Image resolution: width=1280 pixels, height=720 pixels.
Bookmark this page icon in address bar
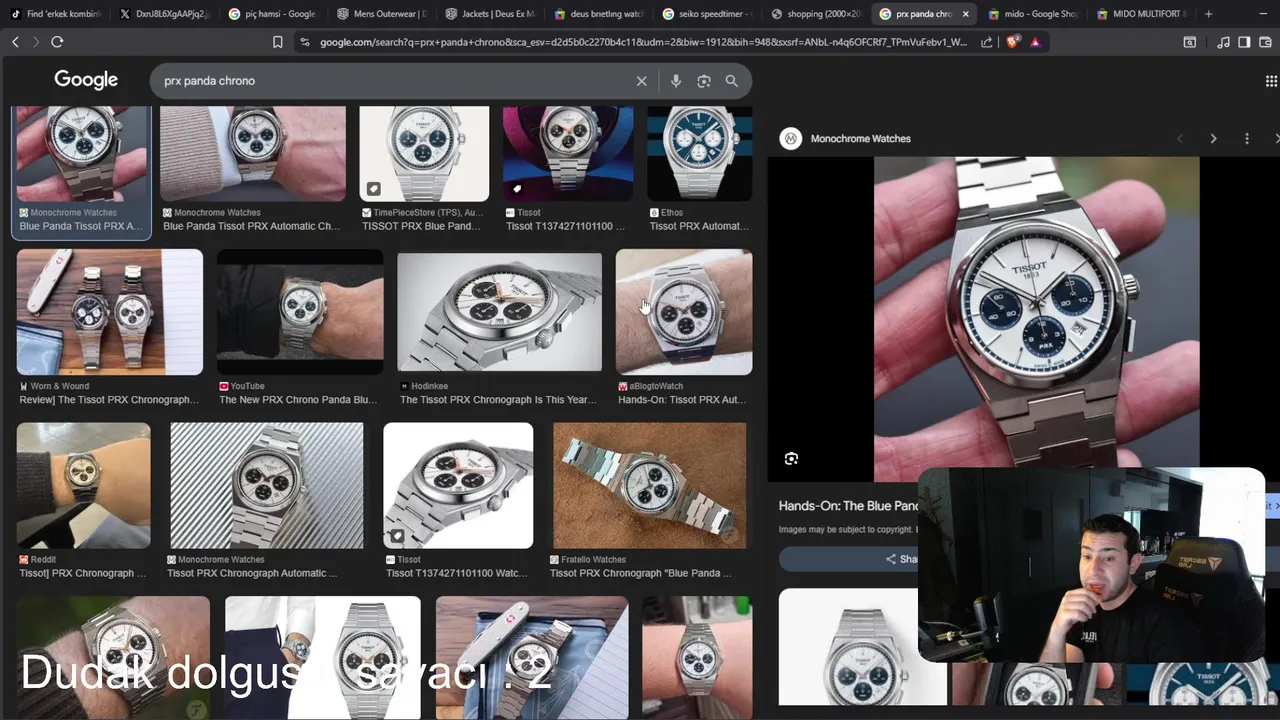point(278,42)
